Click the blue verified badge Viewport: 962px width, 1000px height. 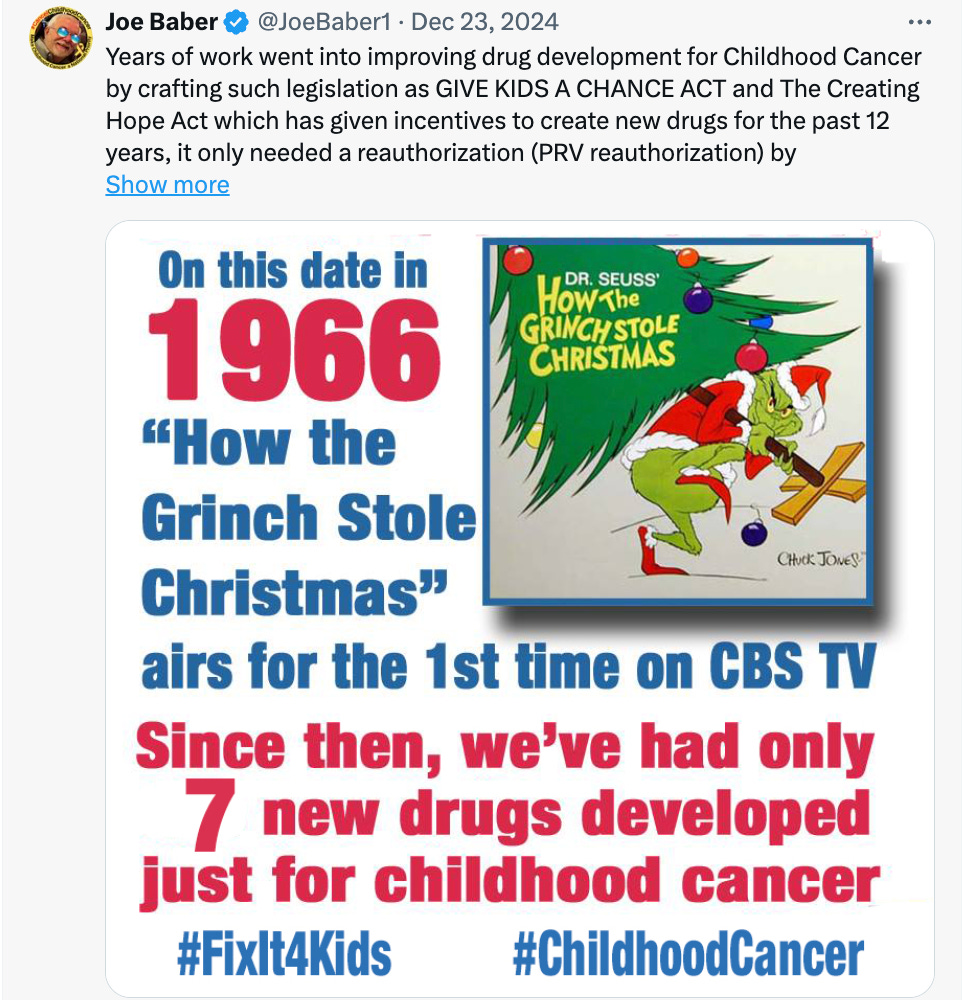(x=235, y=22)
